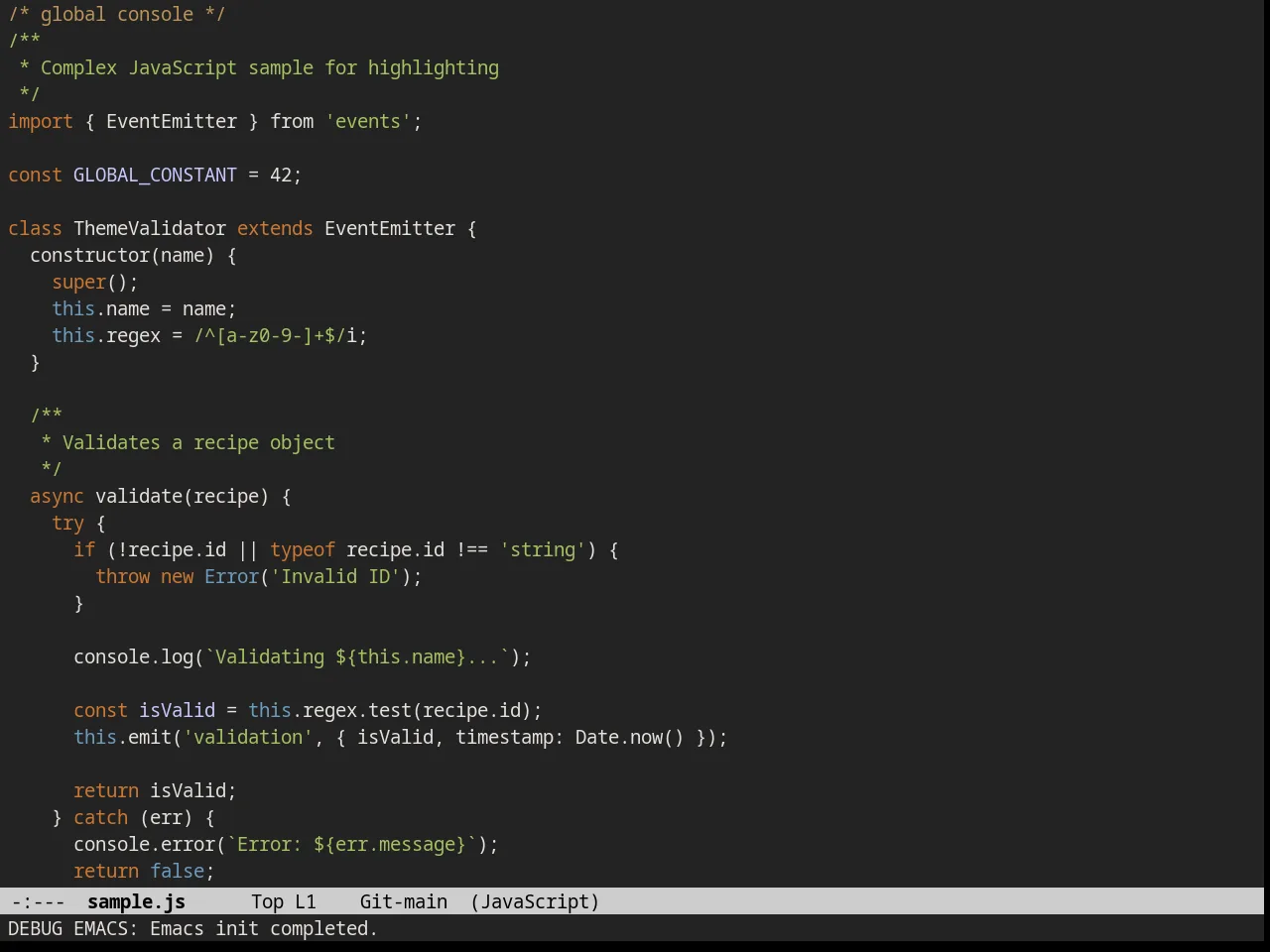Click the -:--- buffer status indicator
1270x952 pixels.
tap(38, 901)
